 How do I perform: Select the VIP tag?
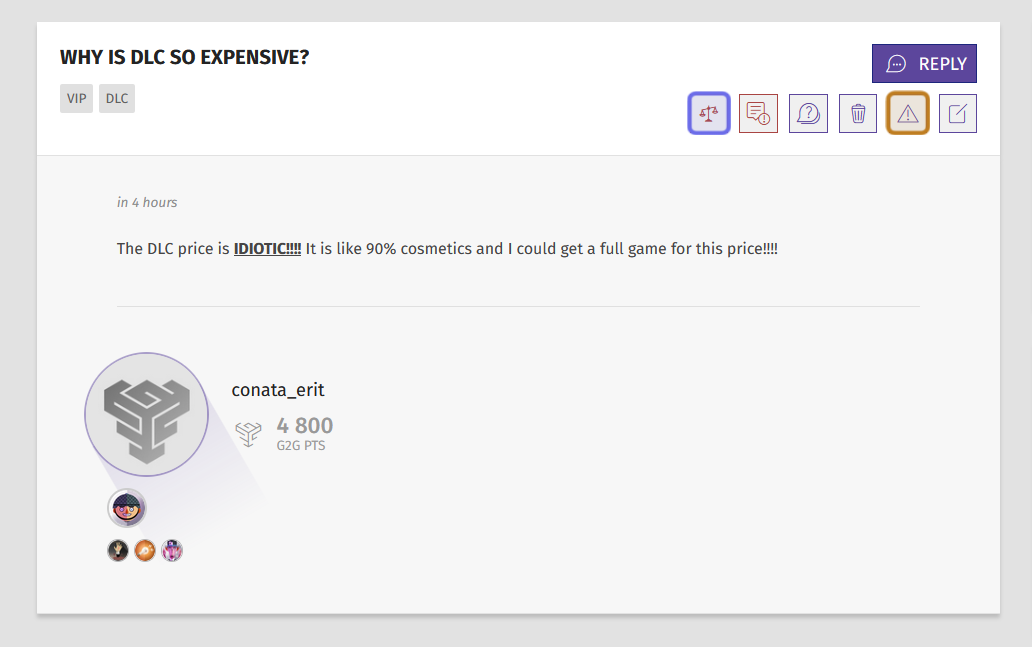(x=76, y=98)
